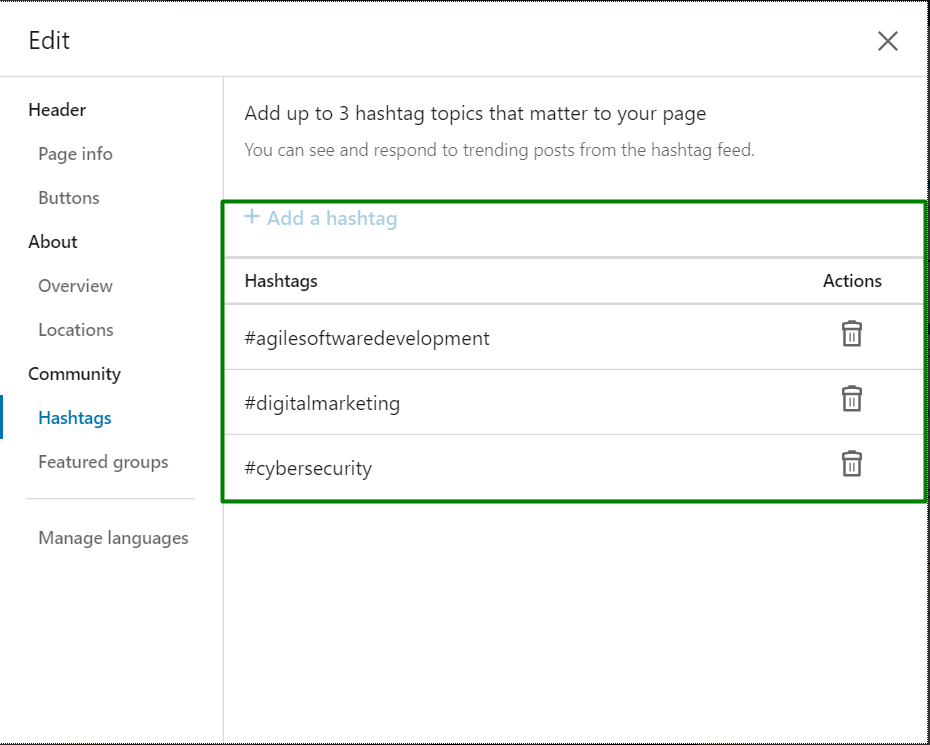Delete the #agilesoftwaredevelopment hashtag

click(x=851, y=334)
